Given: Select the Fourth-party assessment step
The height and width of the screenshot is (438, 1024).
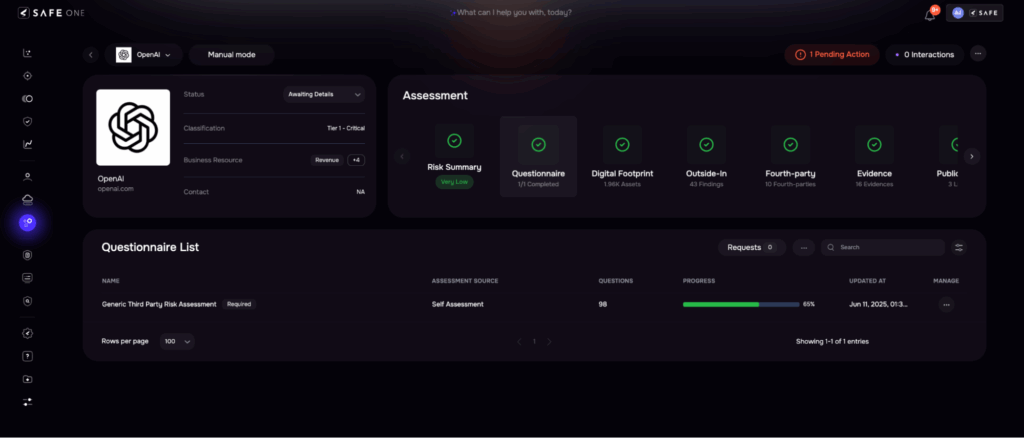Looking at the screenshot, I should [790, 157].
